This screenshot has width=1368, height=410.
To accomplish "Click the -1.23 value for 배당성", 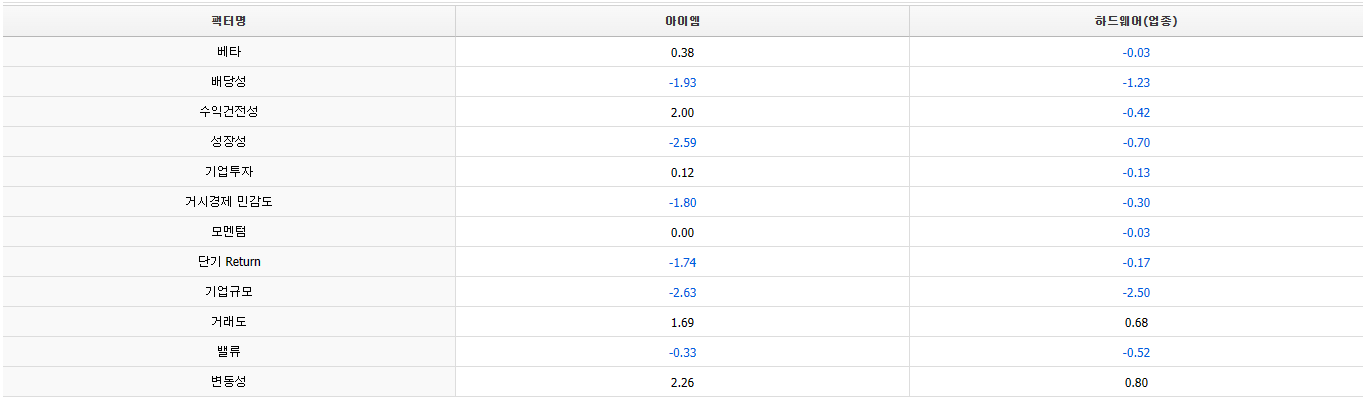I will (x=1136, y=82).
